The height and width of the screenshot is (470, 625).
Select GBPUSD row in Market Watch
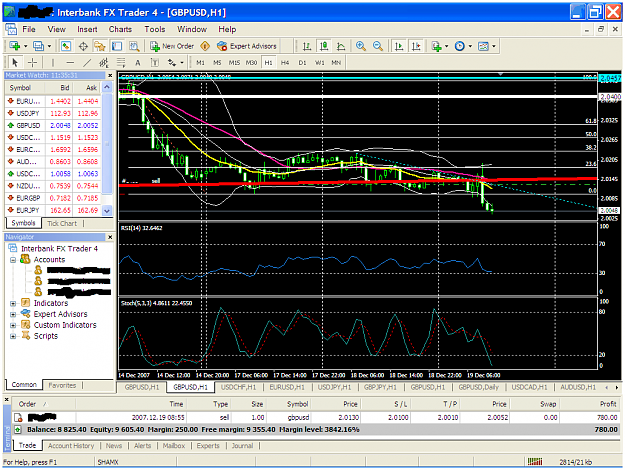click(53, 125)
